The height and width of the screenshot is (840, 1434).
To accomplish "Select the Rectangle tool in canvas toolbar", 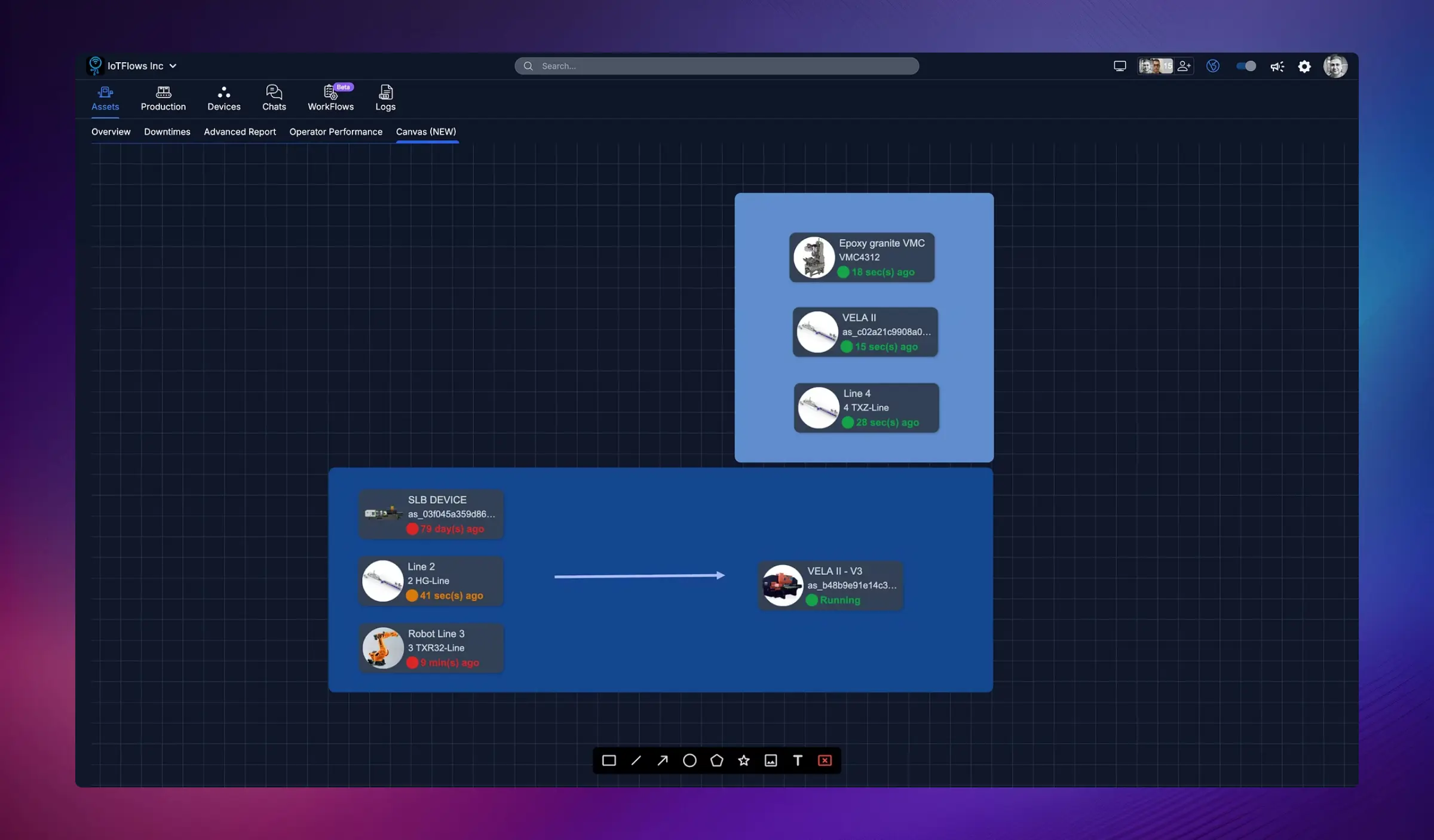I will 608,760.
